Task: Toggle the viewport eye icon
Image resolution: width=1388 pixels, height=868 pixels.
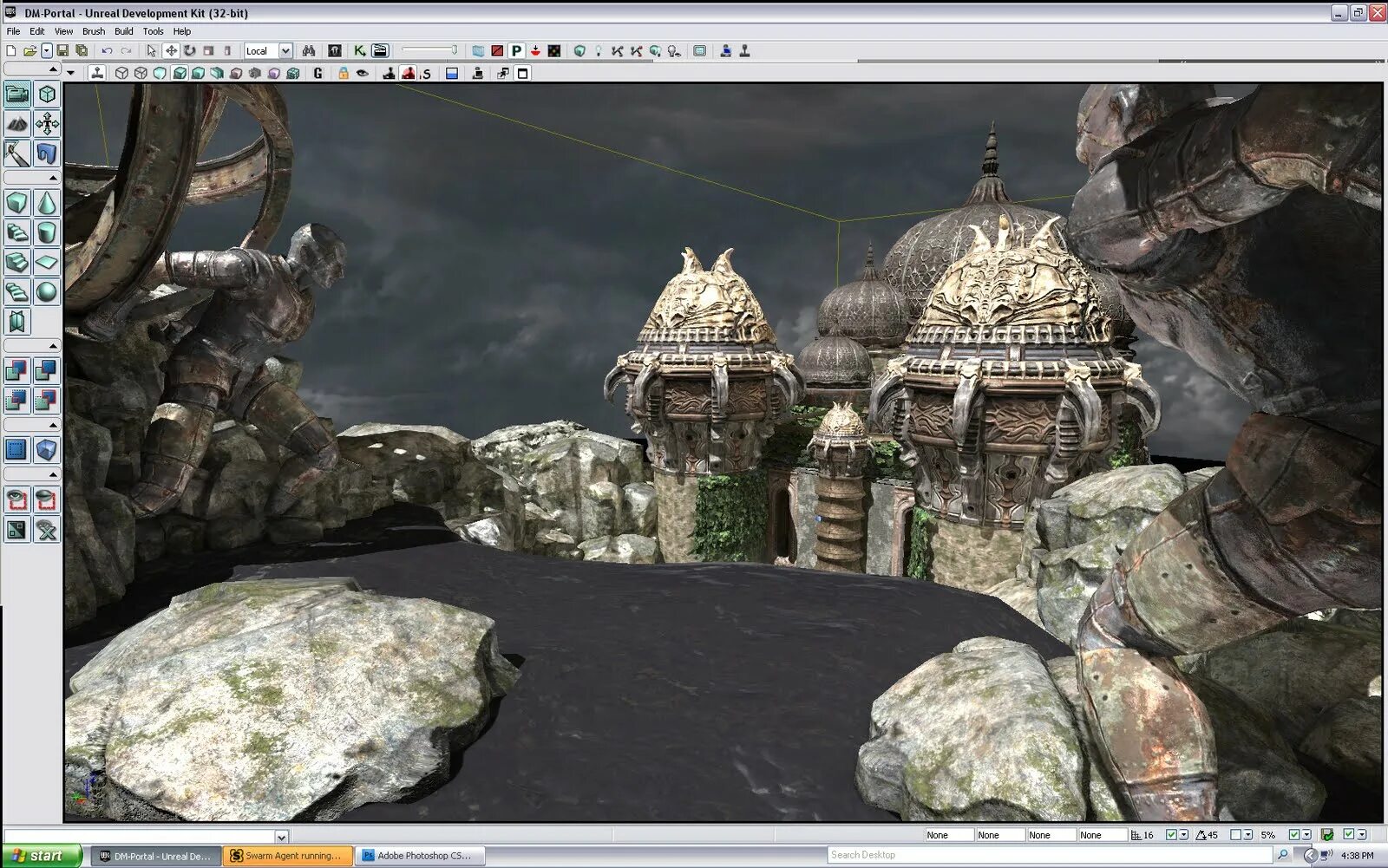Action: (x=363, y=74)
